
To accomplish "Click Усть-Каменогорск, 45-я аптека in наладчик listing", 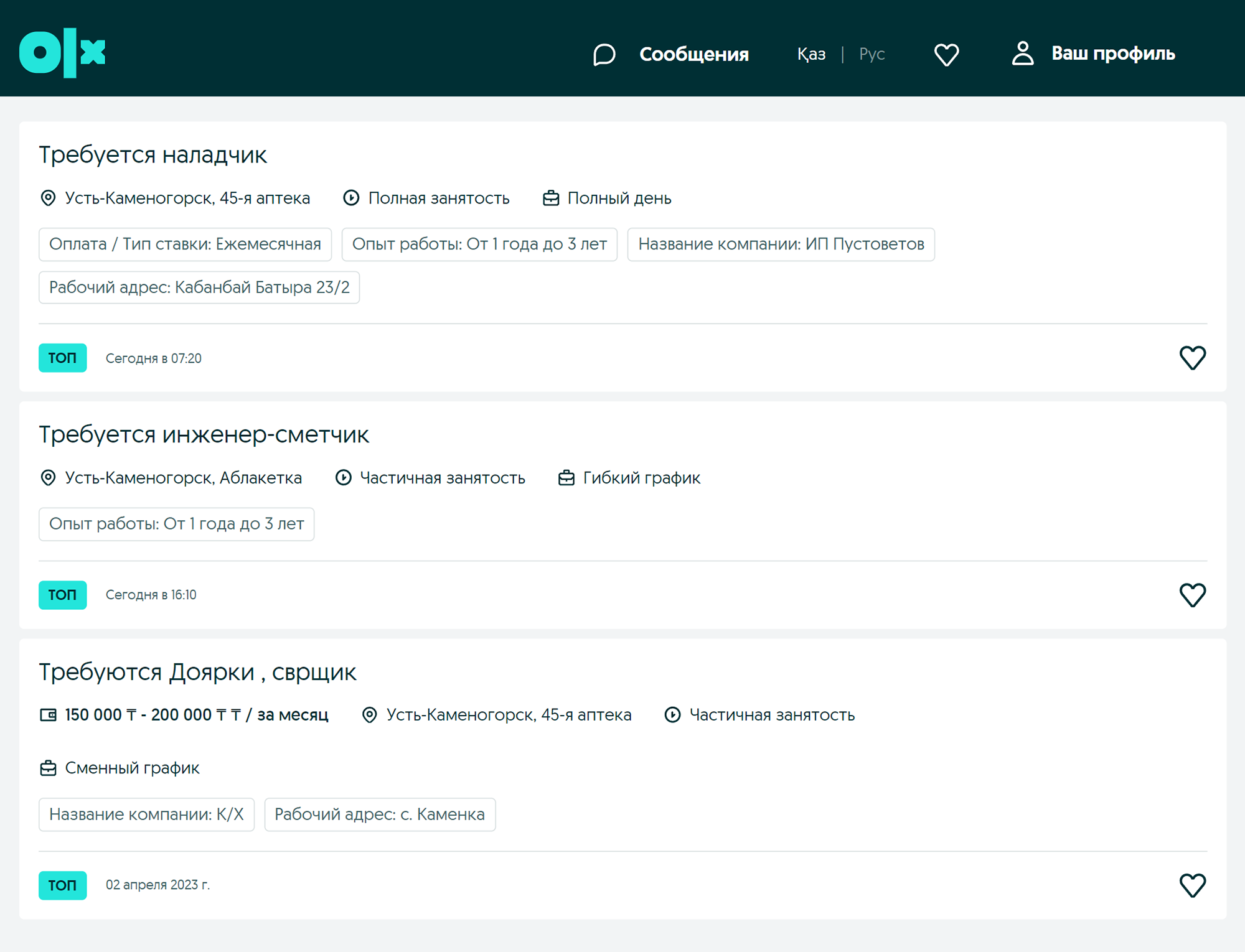I will click(187, 198).
